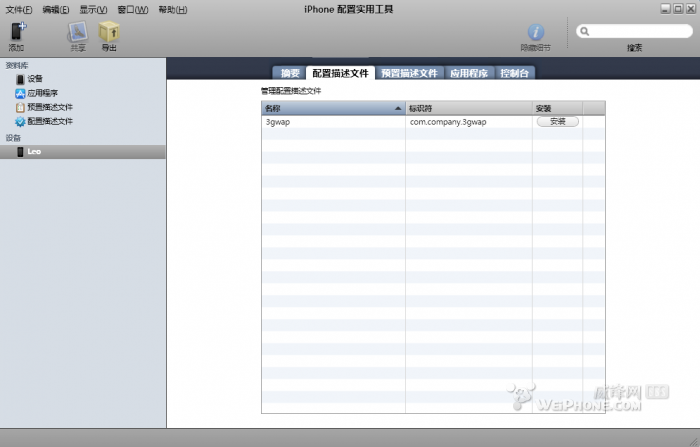Click Install (安装) button for 3gwap
Viewport: 700px width, 447px height.
[558, 121]
